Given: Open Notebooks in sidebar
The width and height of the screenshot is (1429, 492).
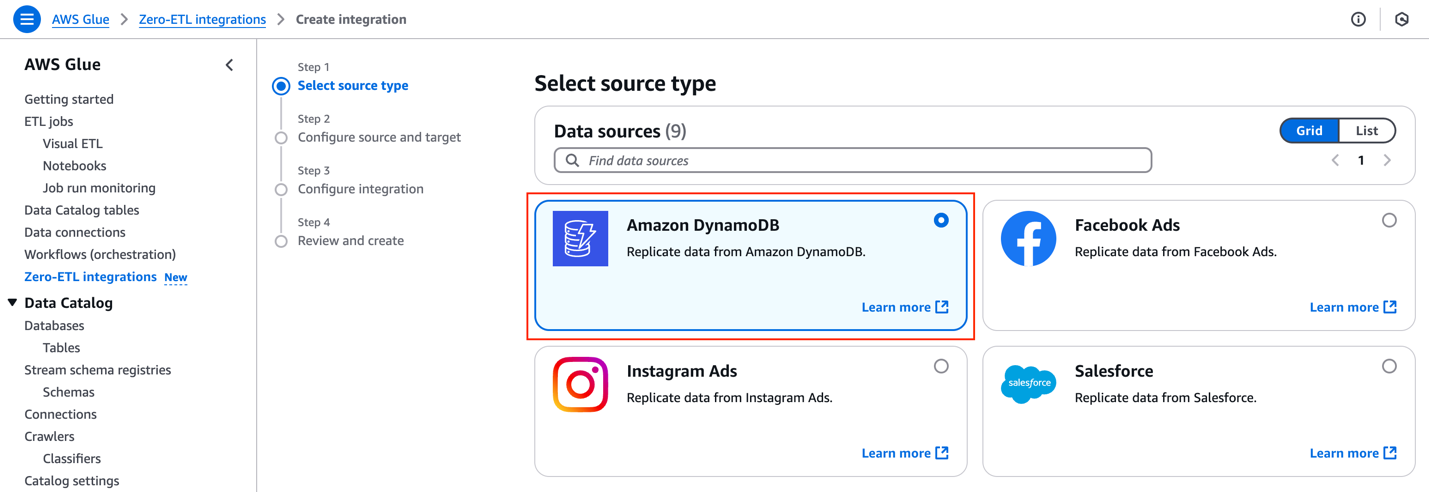Looking at the screenshot, I should (x=74, y=166).
